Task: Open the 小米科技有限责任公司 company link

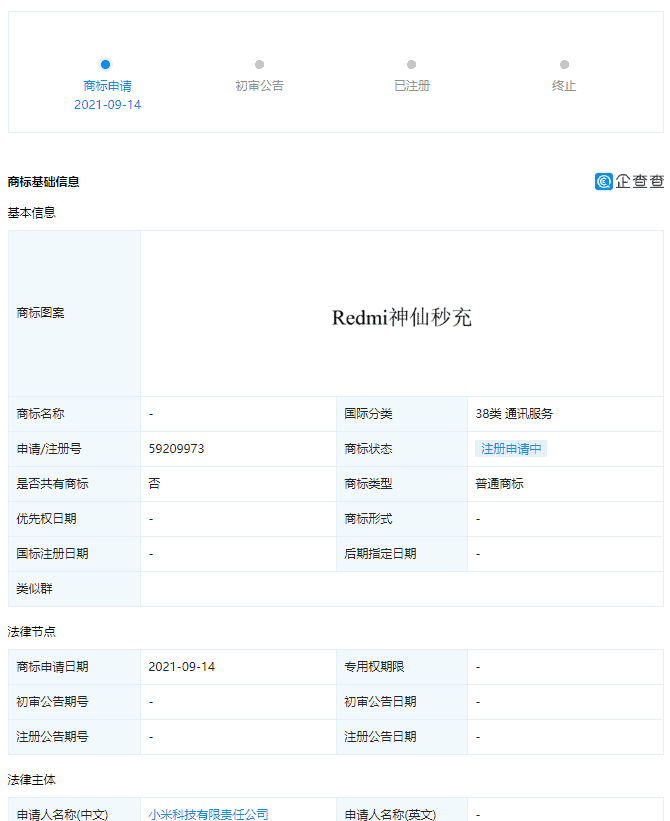Action: (x=208, y=814)
